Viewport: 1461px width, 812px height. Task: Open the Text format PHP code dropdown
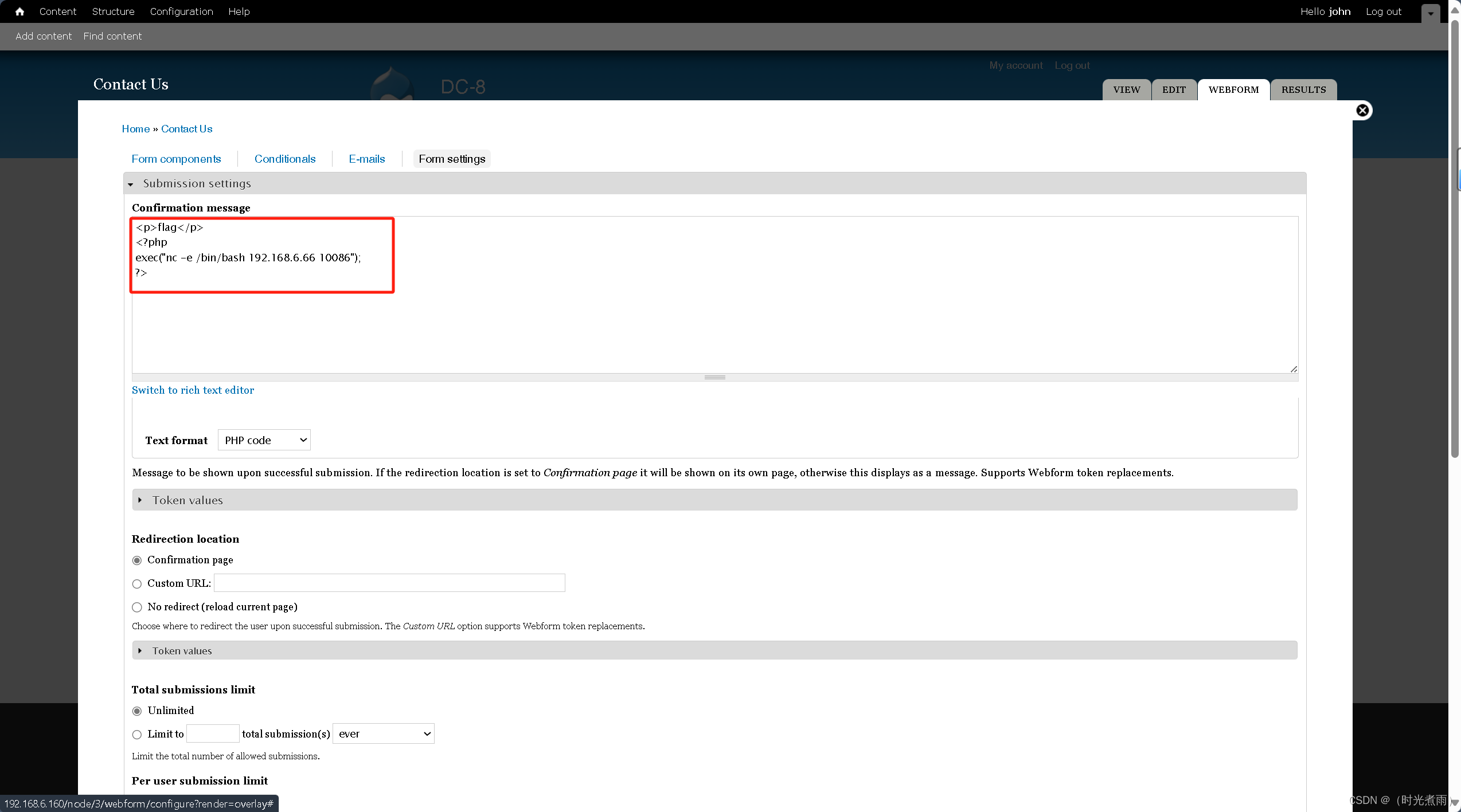(x=264, y=440)
